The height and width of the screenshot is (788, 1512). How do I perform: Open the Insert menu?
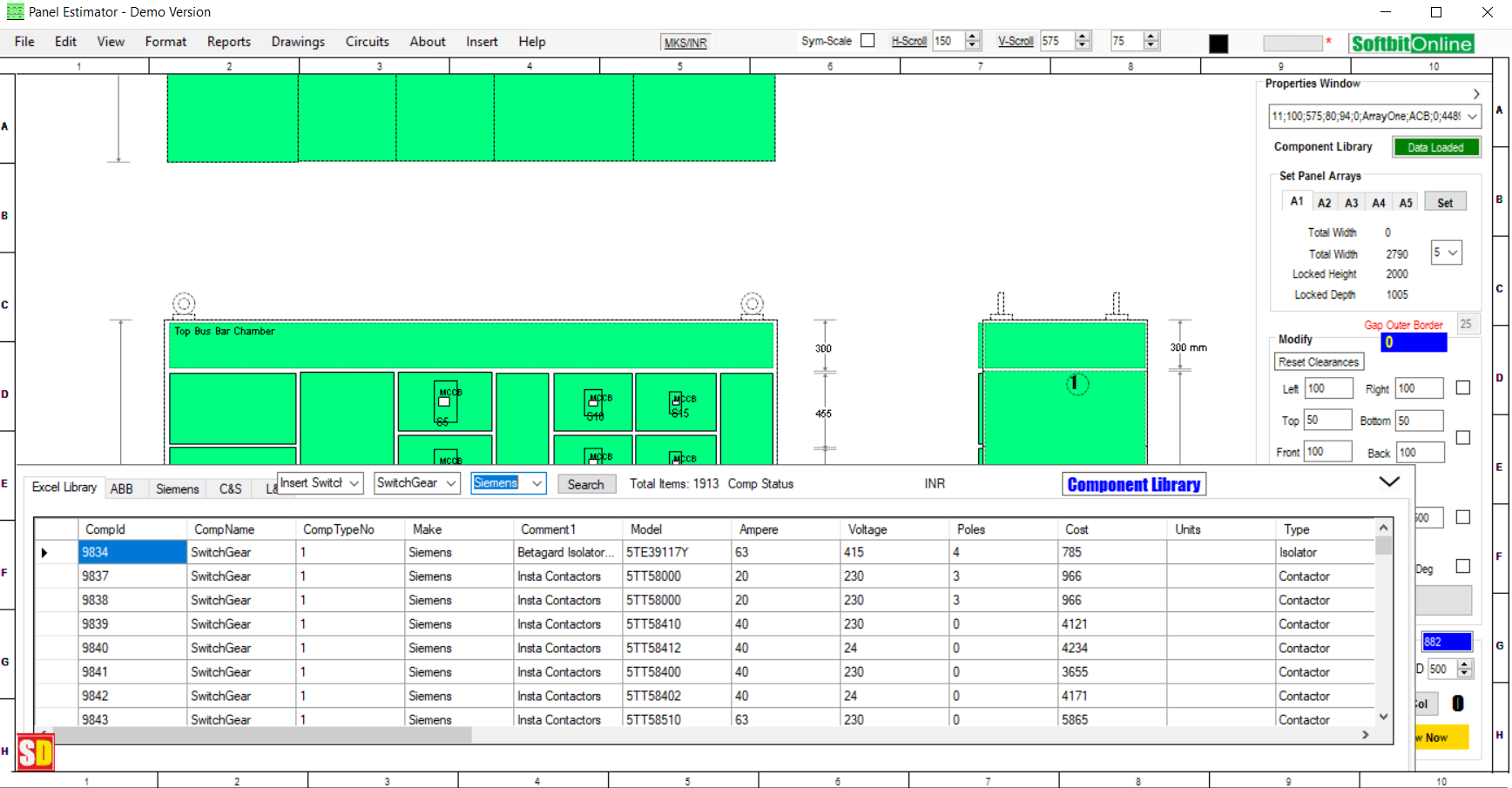[482, 42]
